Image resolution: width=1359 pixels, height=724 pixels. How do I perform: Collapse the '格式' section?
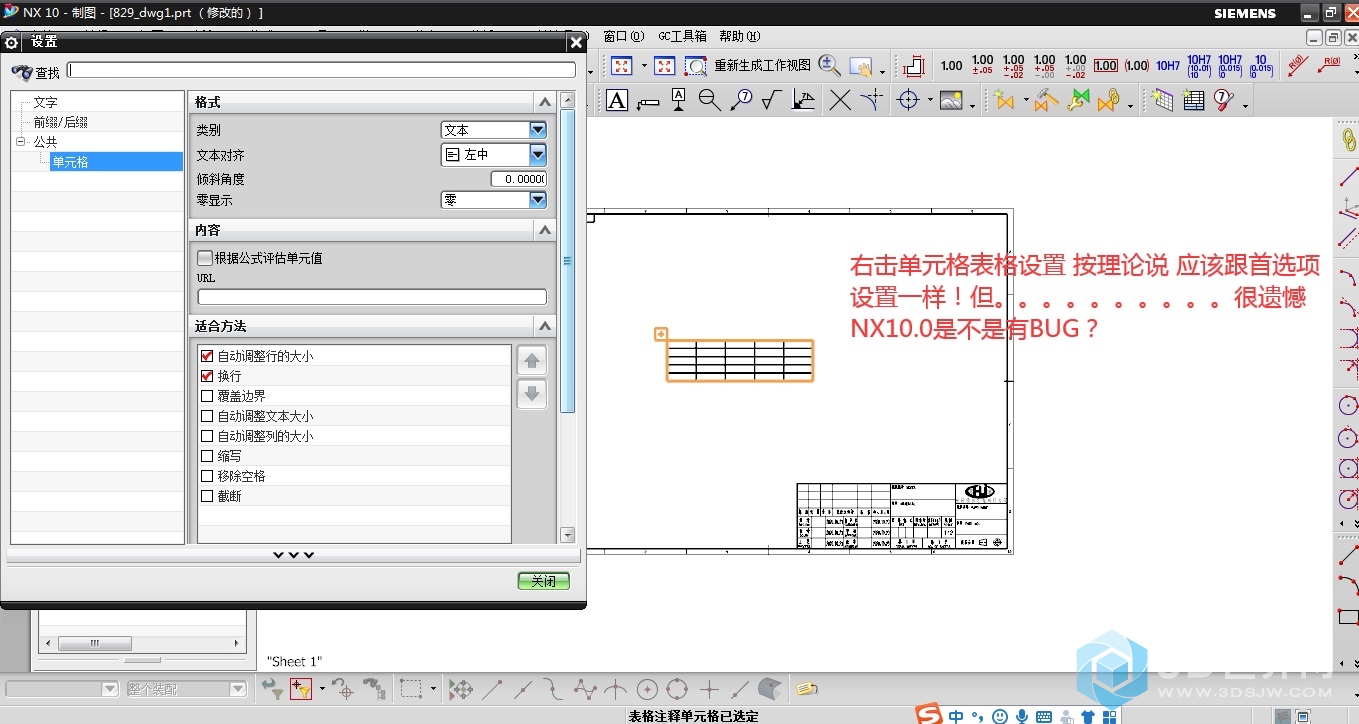coord(544,102)
